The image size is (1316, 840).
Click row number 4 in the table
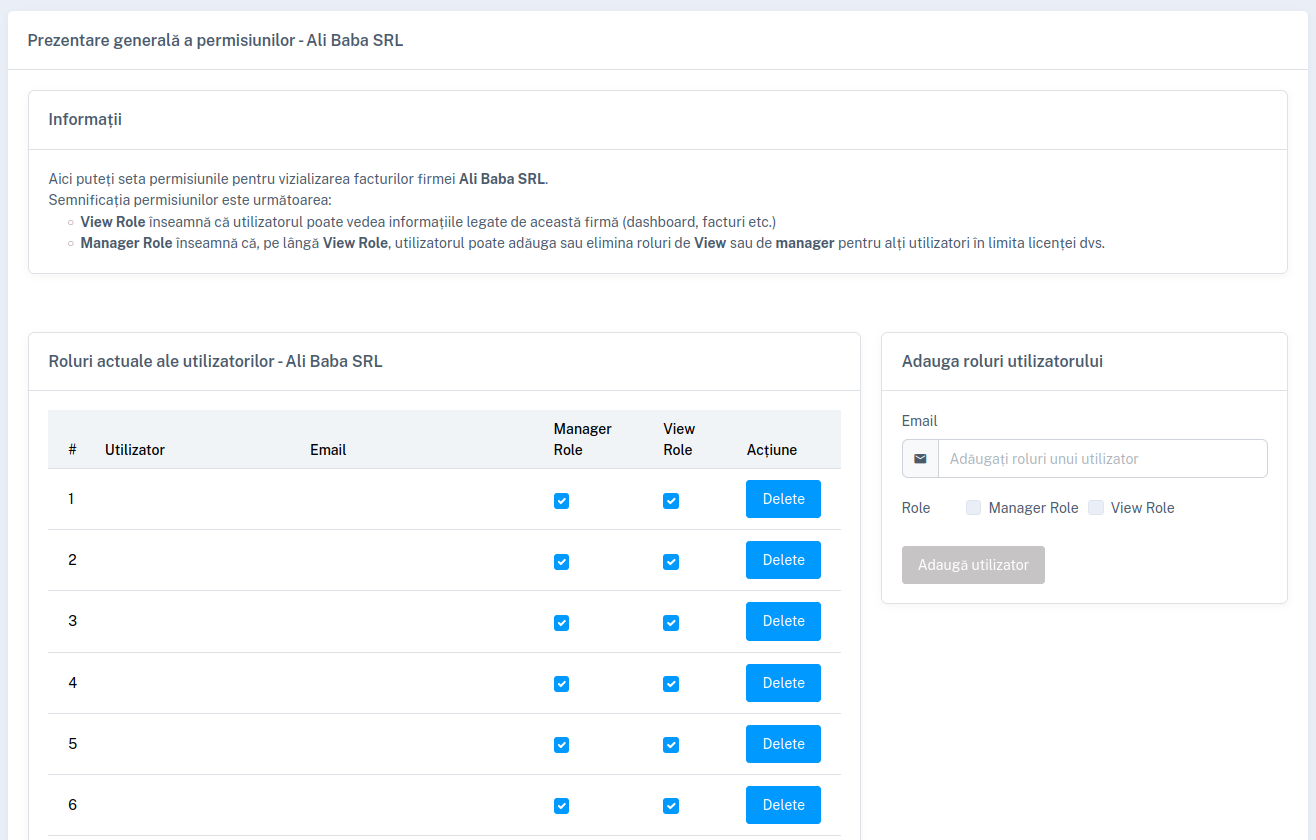tap(72, 683)
